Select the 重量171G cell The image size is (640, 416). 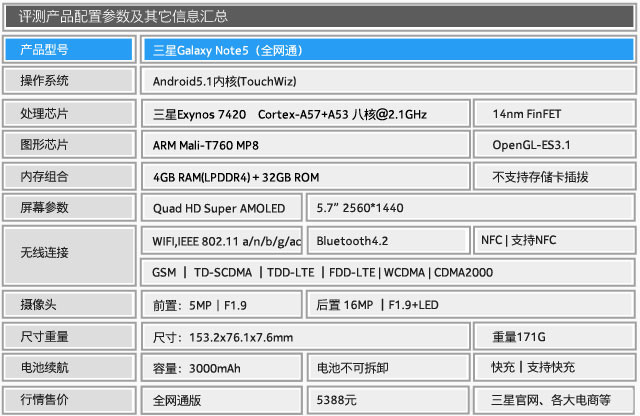point(553,337)
